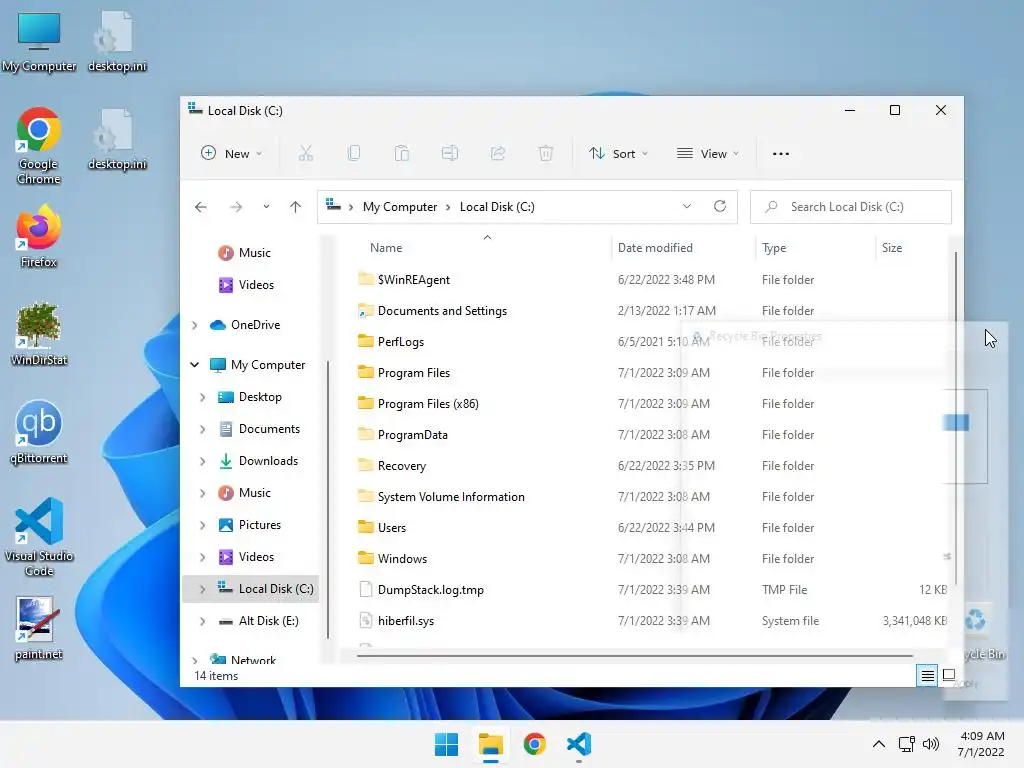Sort by the Name column header
Screen dimensions: 1024x768
click(386, 248)
